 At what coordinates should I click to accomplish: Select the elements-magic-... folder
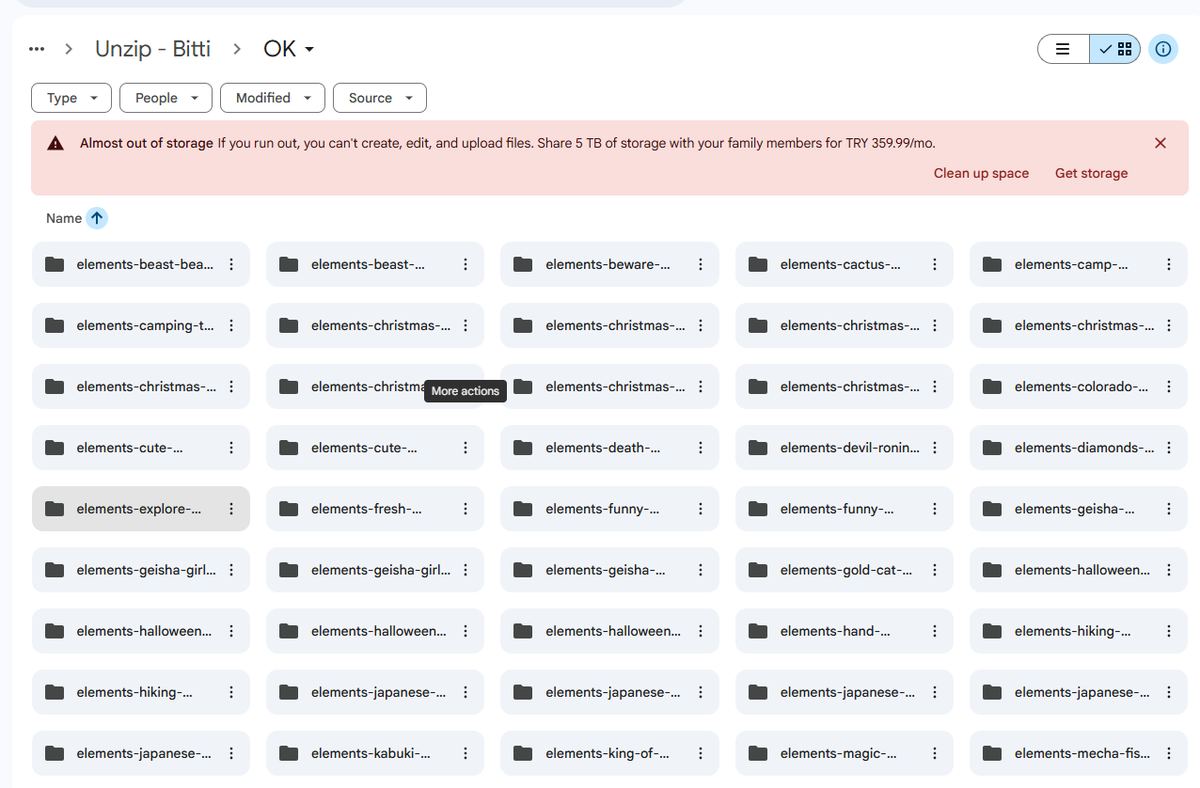[844, 752]
